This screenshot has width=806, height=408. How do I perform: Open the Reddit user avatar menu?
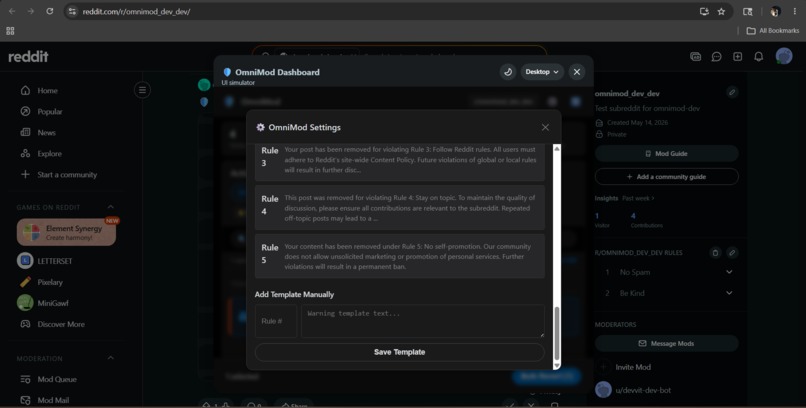click(x=784, y=56)
